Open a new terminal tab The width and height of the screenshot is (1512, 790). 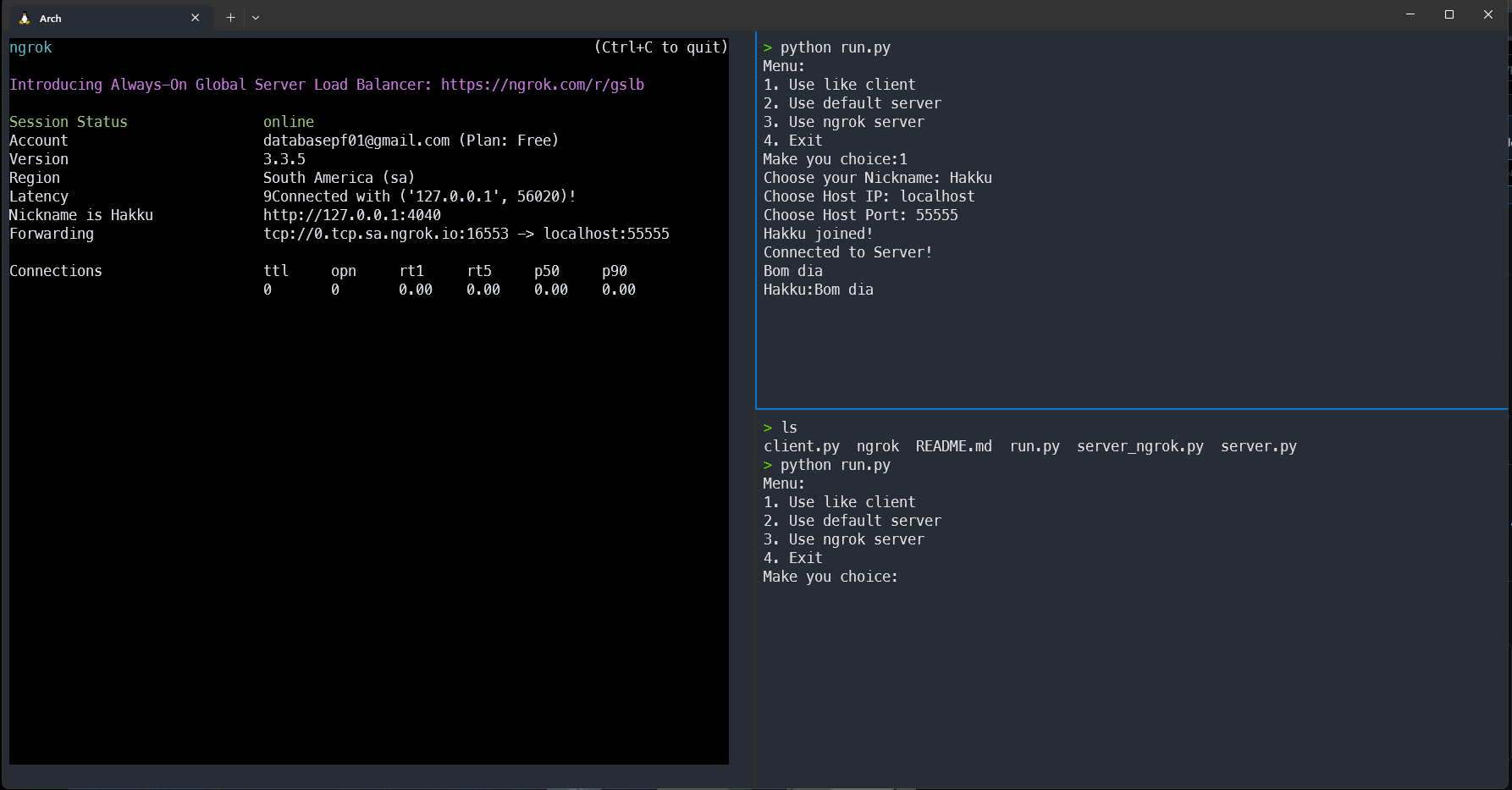(x=230, y=17)
